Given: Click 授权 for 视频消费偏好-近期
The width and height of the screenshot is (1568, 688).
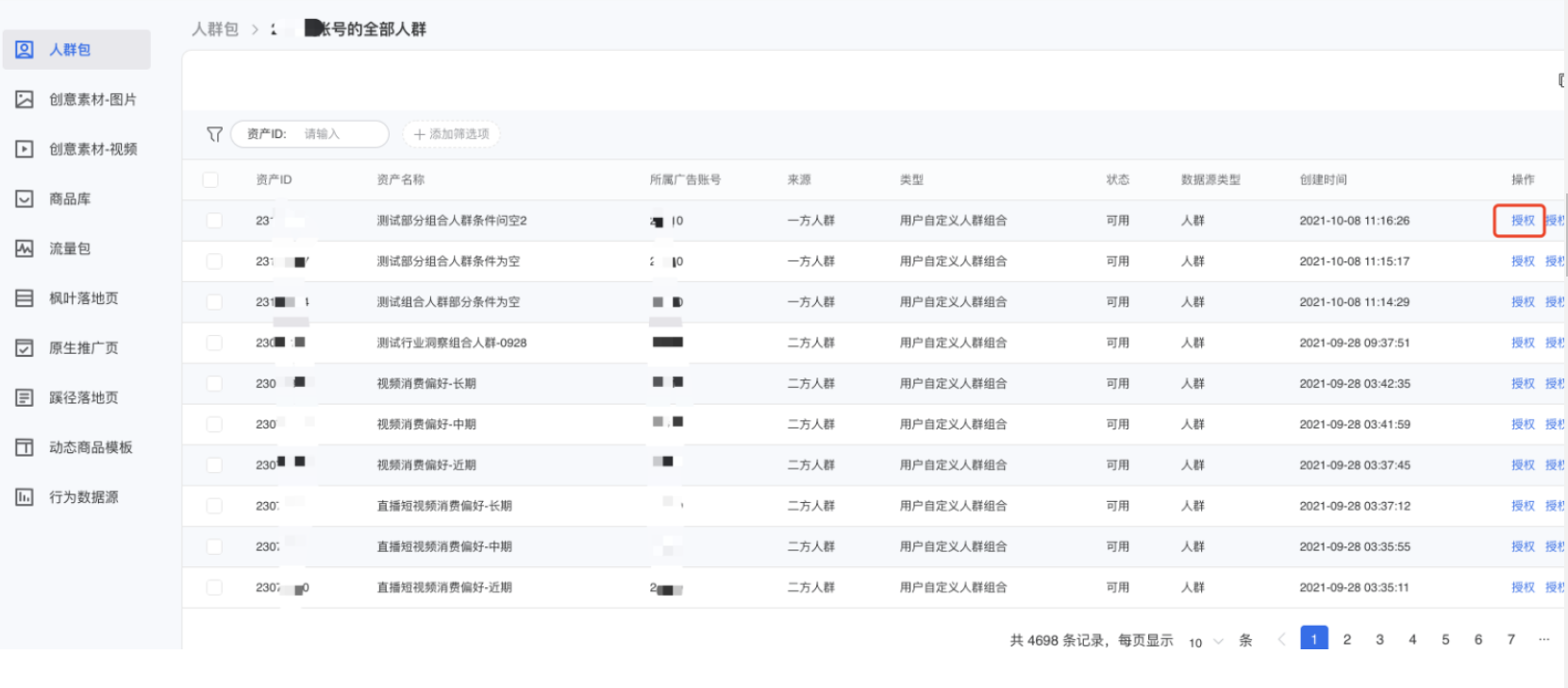Looking at the screenshot, I should point(1523,465).
